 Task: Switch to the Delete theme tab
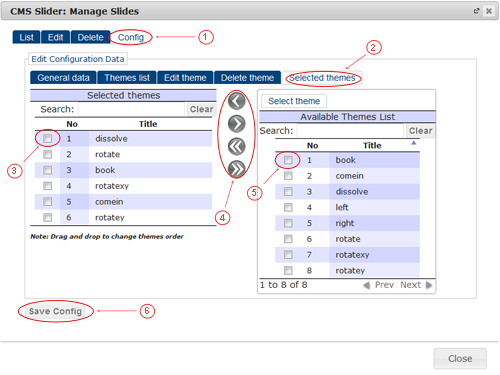tap(247, 78)
